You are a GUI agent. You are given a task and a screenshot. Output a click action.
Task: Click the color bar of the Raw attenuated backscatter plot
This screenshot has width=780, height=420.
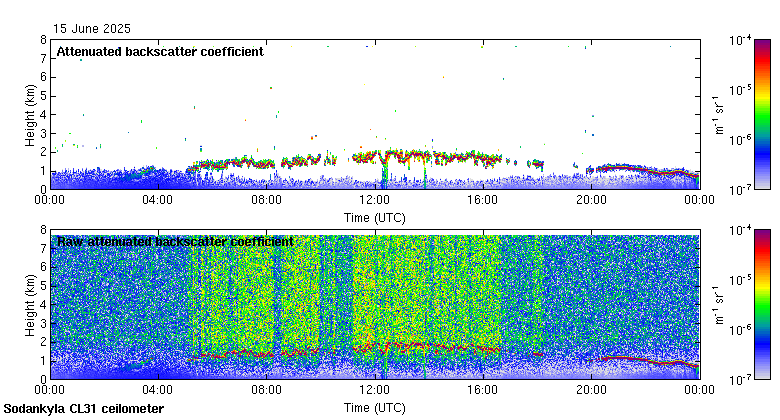pyautogui.click(x=762, y=305)
